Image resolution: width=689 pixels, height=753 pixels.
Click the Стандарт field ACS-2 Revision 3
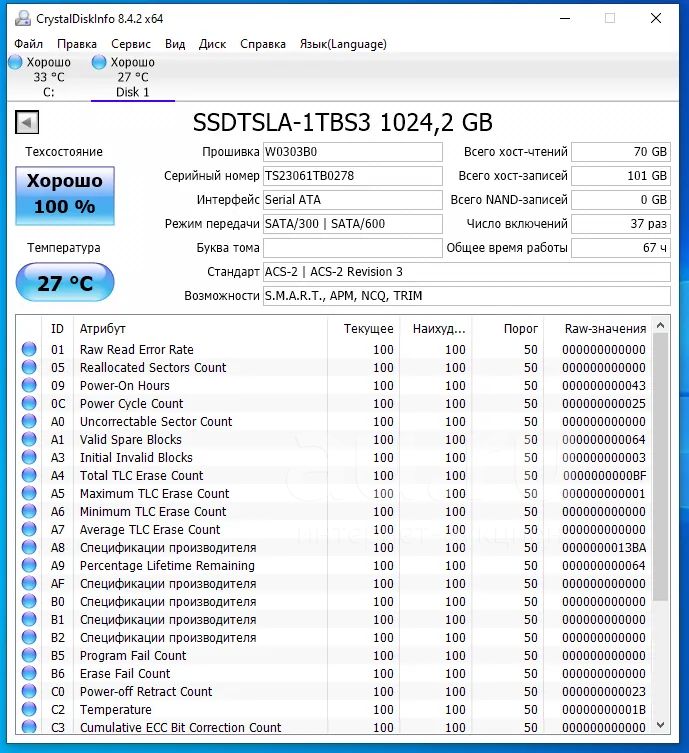pos(467,272)
